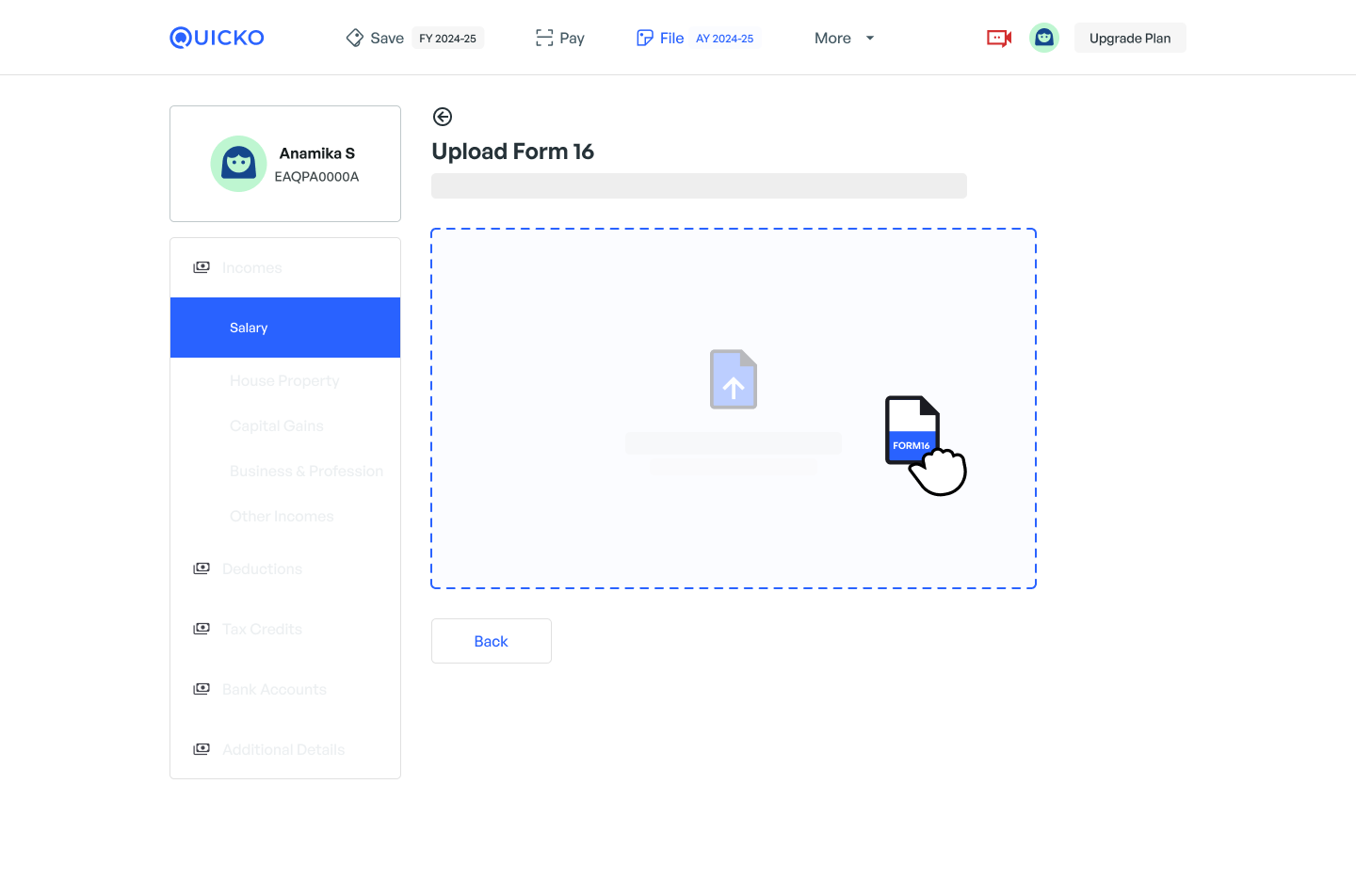Click the Quicko logo
Image resolution: width=1356 pixels, height=896 pixels.
coord(217,38)
